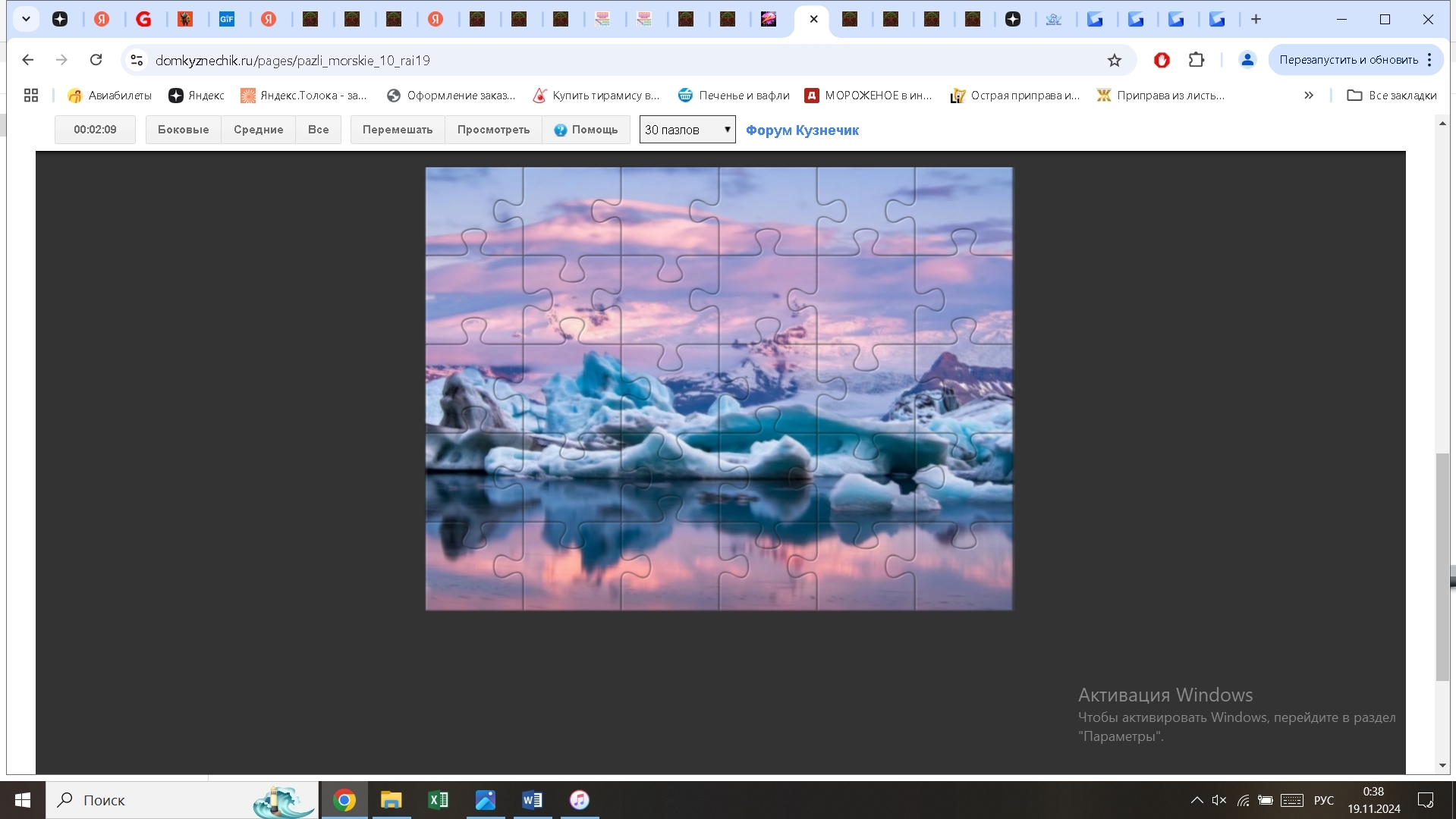The width and height of the screenshot is (1456, 819).
Task: Open the 'Авиабилеты' bookmark
Action: pyautogui.click(x=110, y=95)
